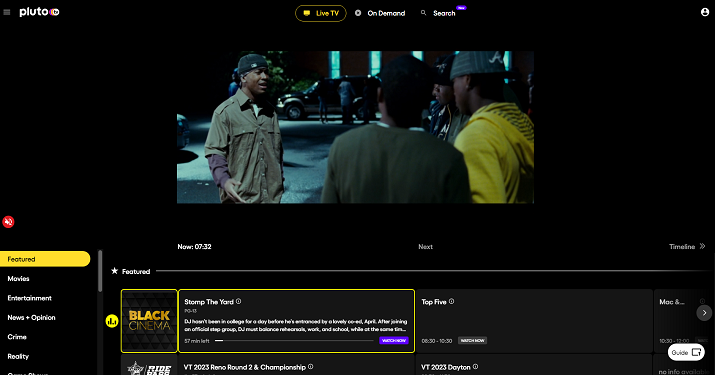Click the live video player
Screen dimensions: 715x375
355,127
